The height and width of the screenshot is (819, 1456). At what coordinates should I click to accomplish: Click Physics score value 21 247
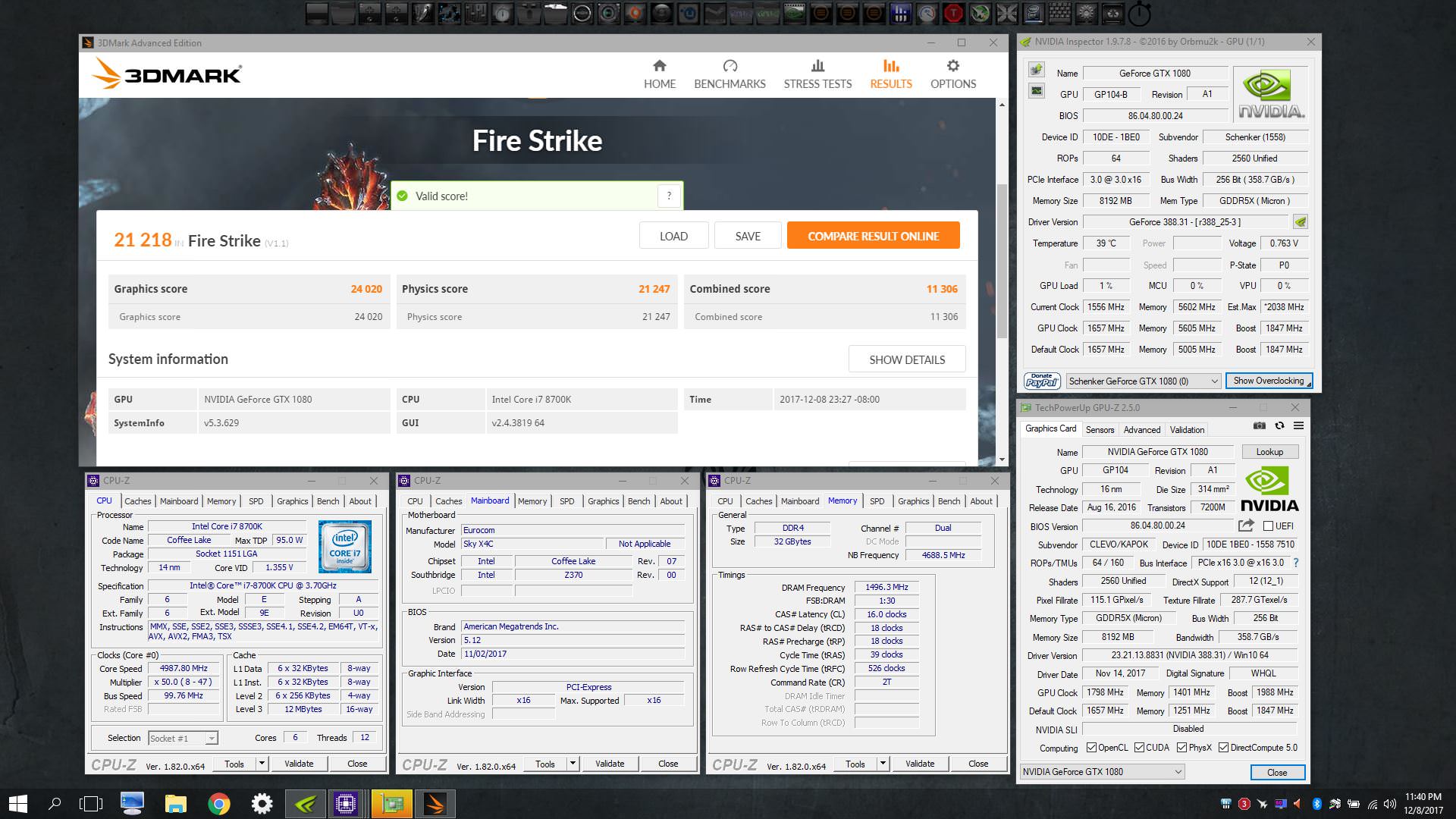(654, 289)
